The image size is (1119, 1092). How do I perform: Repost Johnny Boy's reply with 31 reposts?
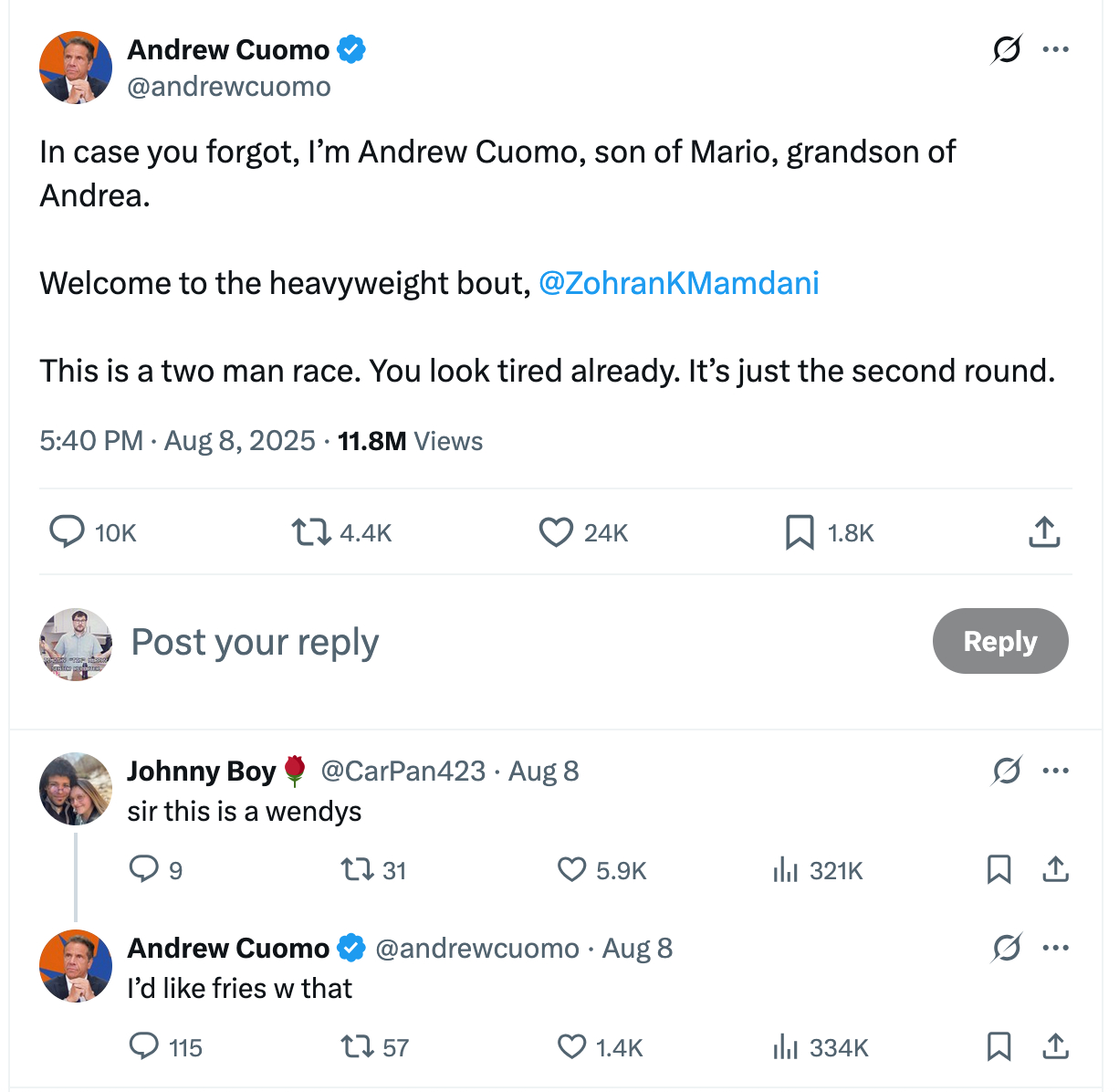[x=356, y=869]
